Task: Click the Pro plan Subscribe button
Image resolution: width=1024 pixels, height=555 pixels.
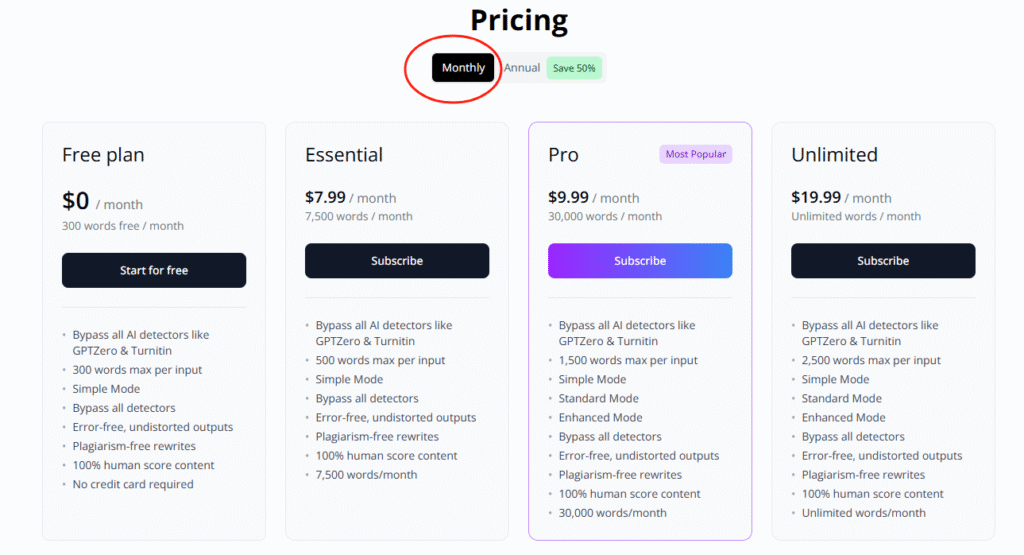Action: point(640,261)
